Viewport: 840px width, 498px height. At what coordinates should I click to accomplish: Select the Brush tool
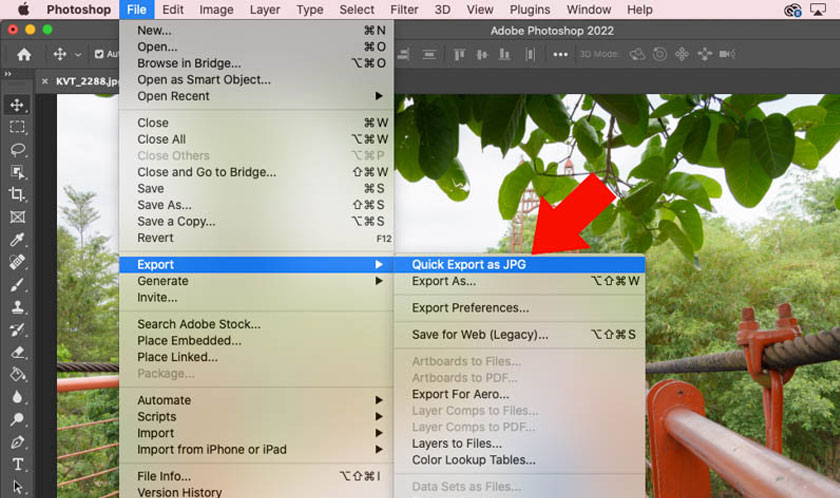18,284
